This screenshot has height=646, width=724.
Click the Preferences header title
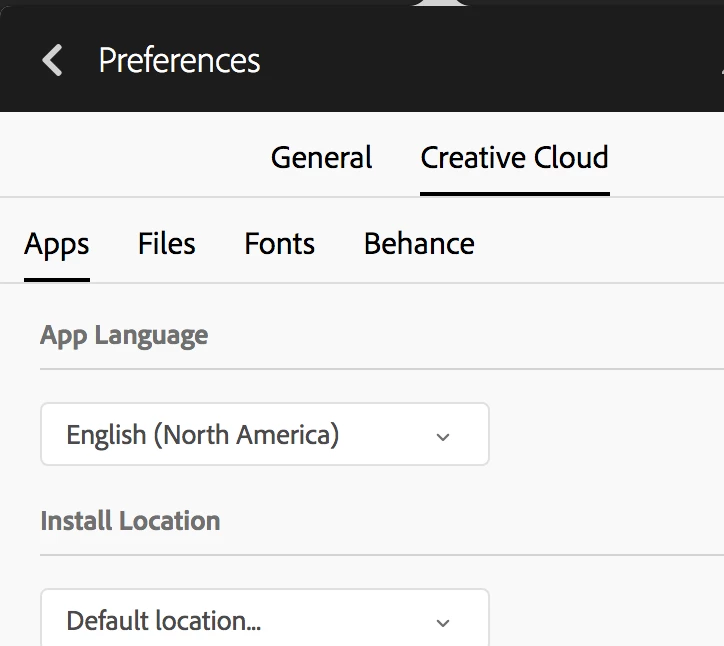(x=179, y=61)
